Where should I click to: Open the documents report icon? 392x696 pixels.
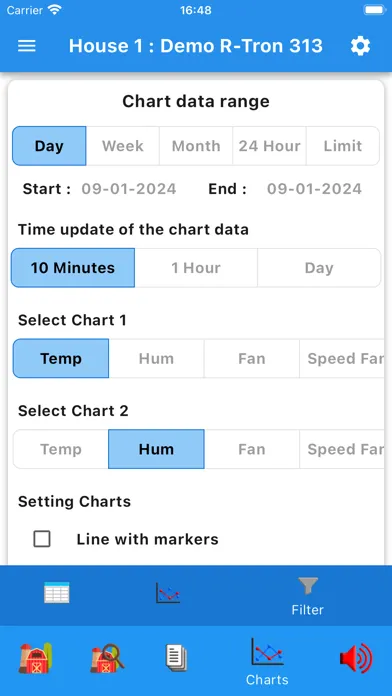click(x=177, y=658)
